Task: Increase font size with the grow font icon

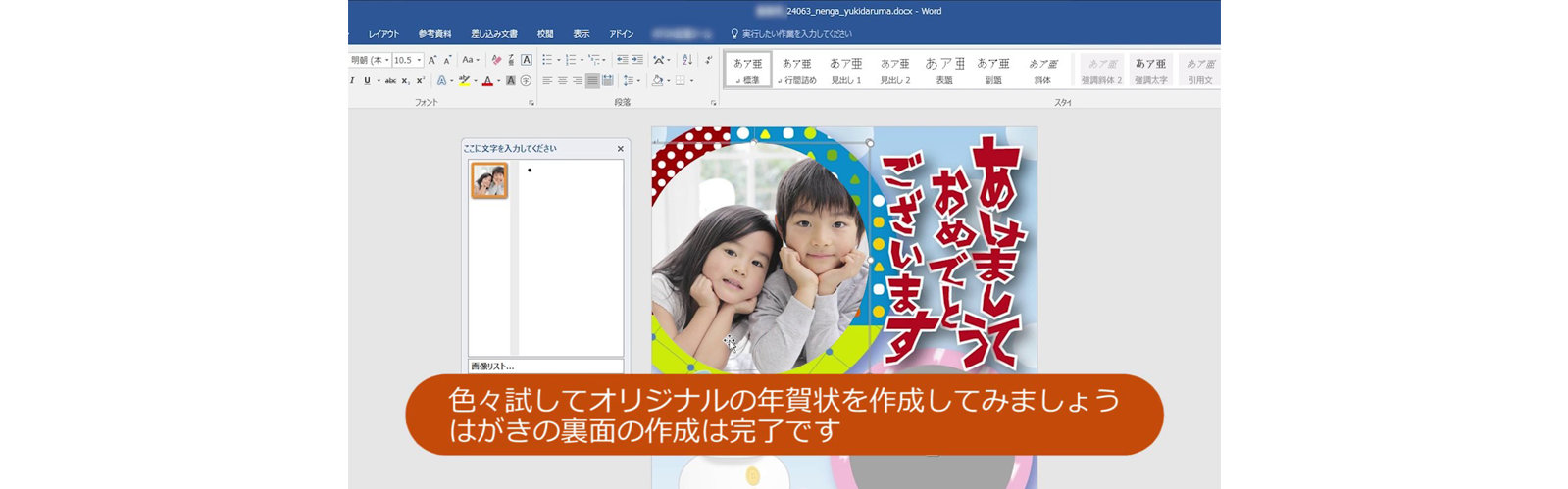Action: pyautogui.click(x=432, y=60)
